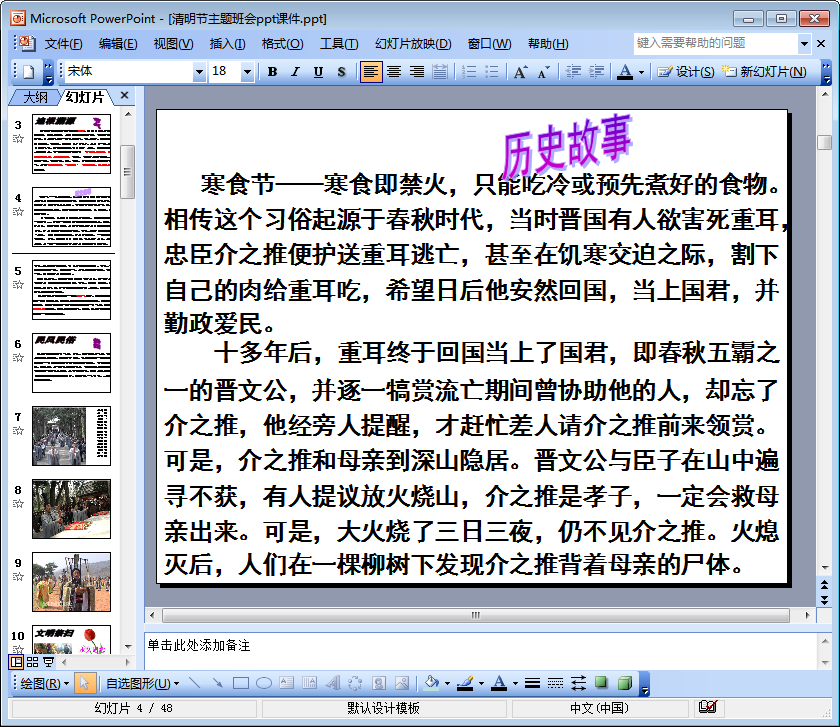Image resolution: width=840 pixels, height=727 pixels.
Task: Insert WordArt
Action: point(333,683)
